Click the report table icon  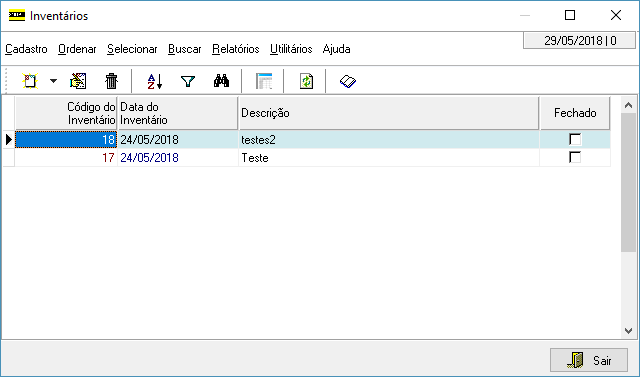pyautogui.click(x=264, y=81)
